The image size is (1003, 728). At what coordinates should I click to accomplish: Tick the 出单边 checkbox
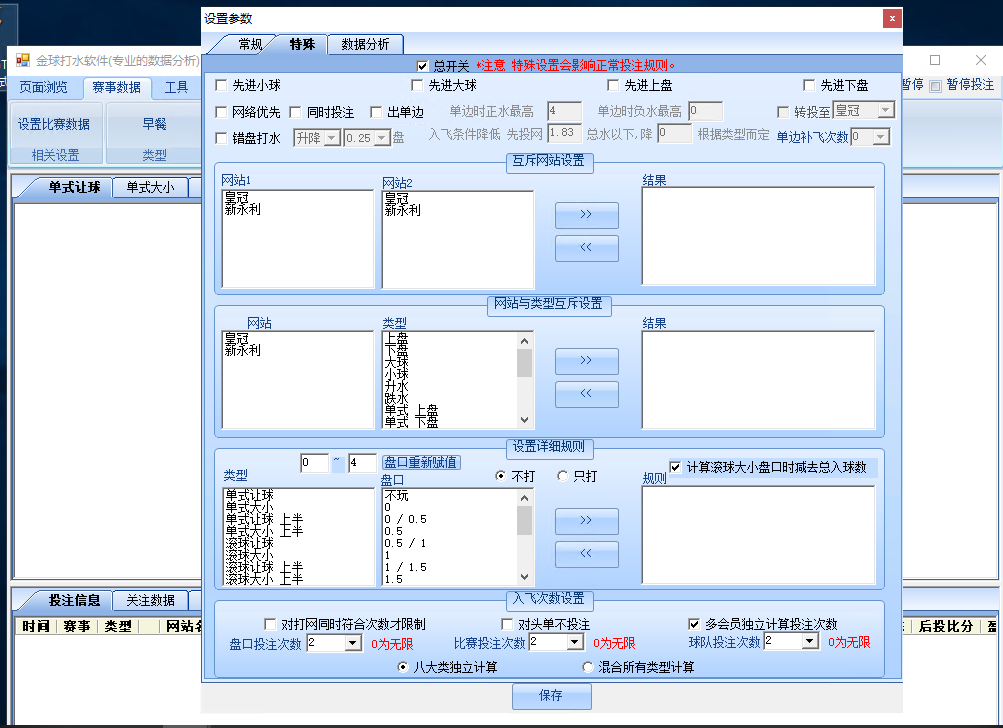click(x=376, y=112)
